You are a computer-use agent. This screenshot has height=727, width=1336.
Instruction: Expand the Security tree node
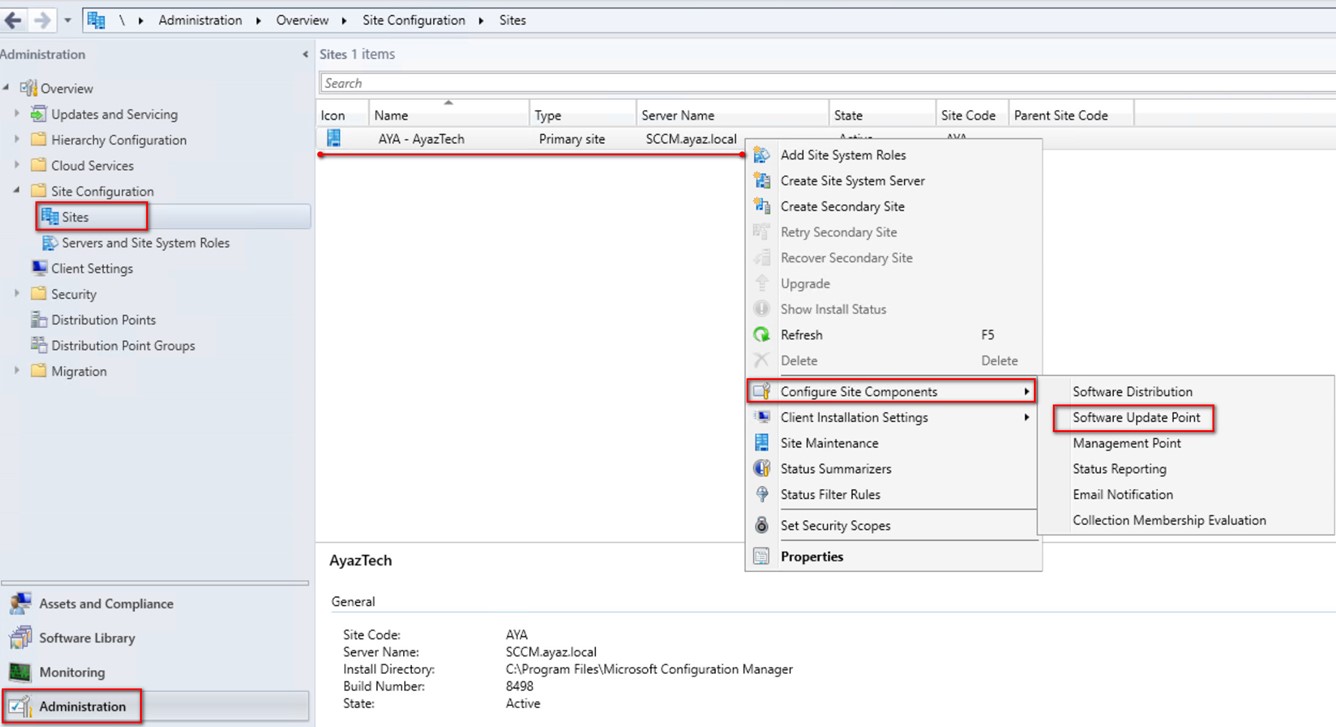(17, 294)
